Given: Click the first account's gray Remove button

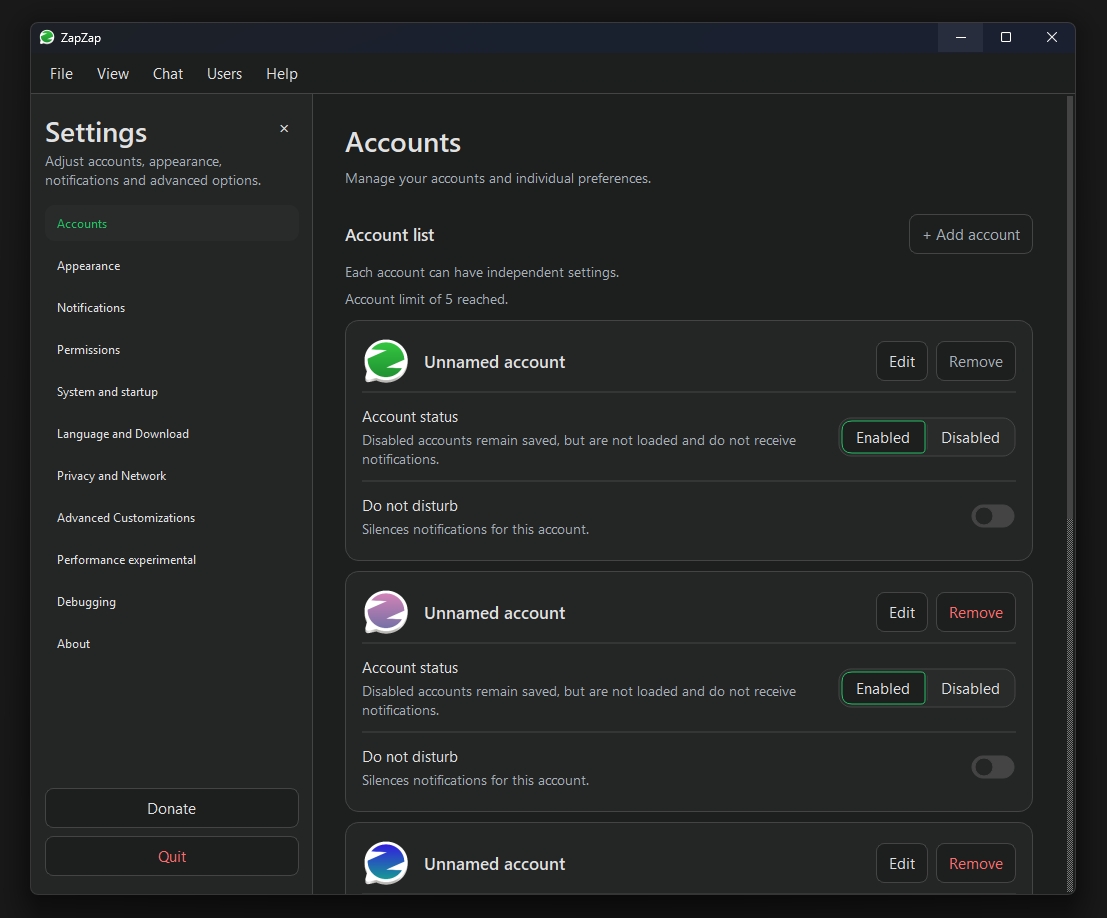Looking at the screenshot, I should point(976,362).
